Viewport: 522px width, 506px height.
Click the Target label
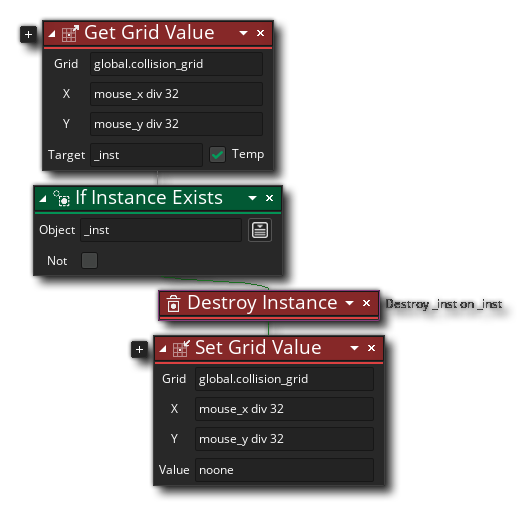(66, 155)
